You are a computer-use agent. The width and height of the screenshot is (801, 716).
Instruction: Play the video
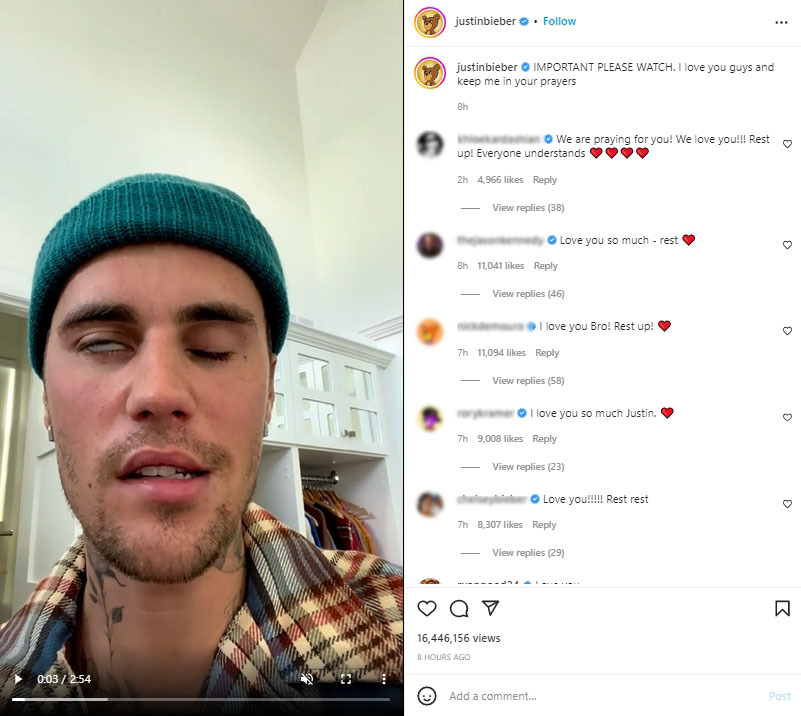(18, 679)
